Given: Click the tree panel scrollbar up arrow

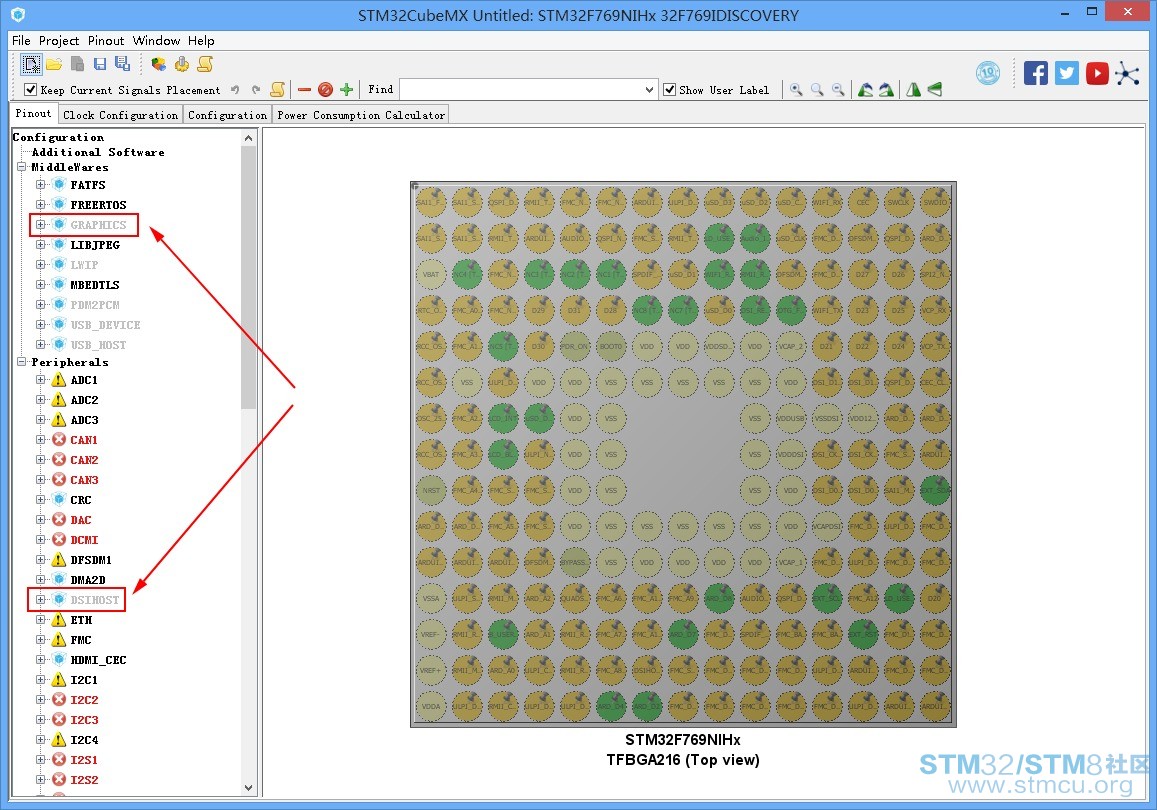Looking at the screenshot, I should 249,138.
